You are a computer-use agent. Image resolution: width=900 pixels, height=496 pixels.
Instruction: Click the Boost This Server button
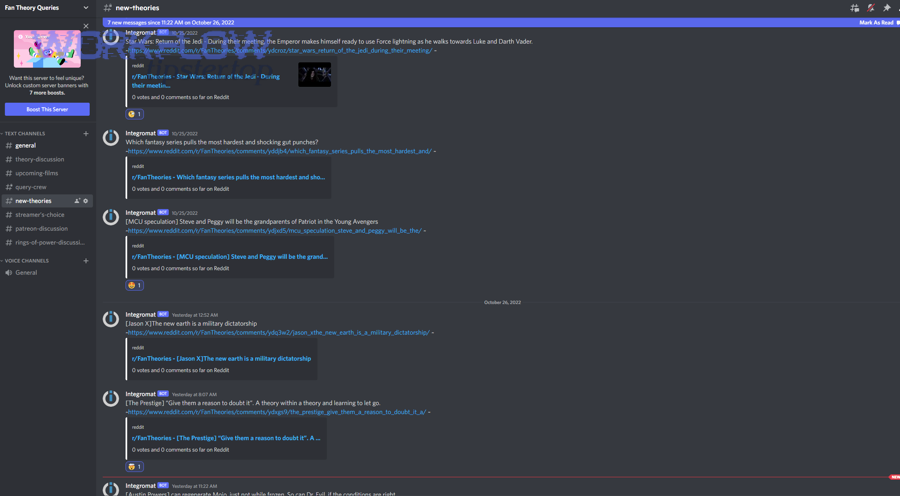[x=47, y=109]
